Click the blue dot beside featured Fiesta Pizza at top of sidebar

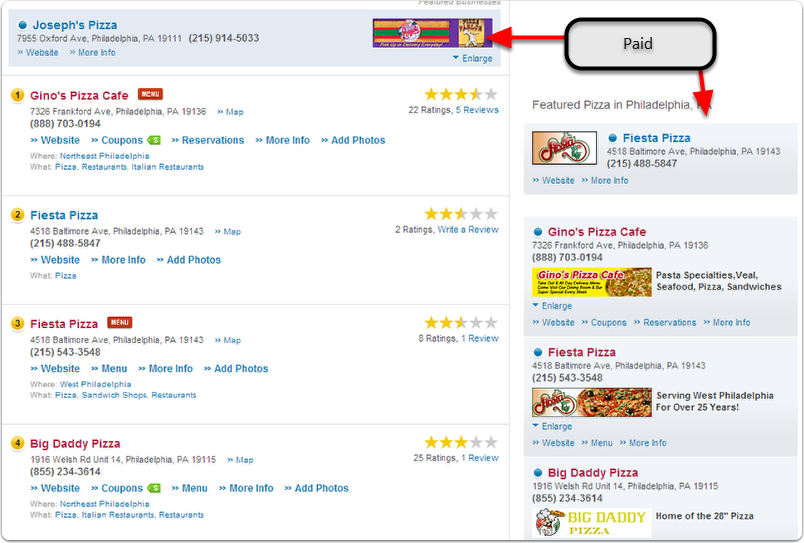612,138
